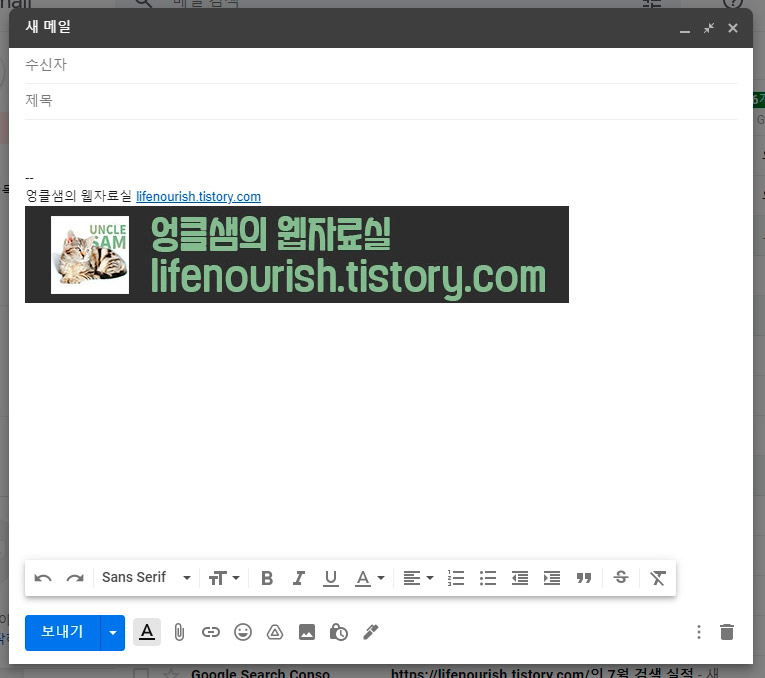The width and height of the screenshot is (765, 678).
Task: Open the lifenourish.tistory.com signature link
Action: click(198, 197)
